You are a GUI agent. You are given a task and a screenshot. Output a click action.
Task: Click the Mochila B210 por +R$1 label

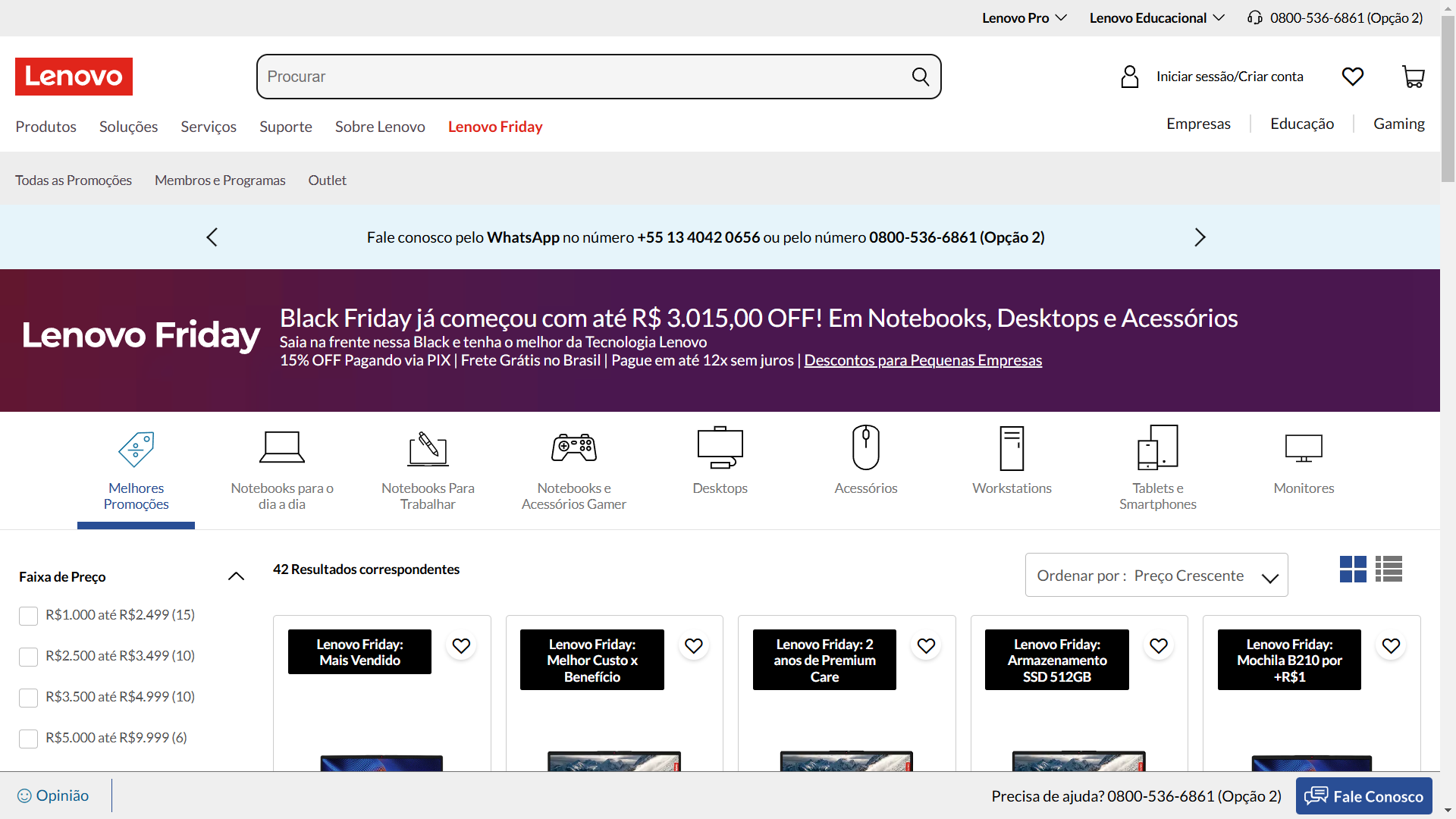(x=1289, y=660)
